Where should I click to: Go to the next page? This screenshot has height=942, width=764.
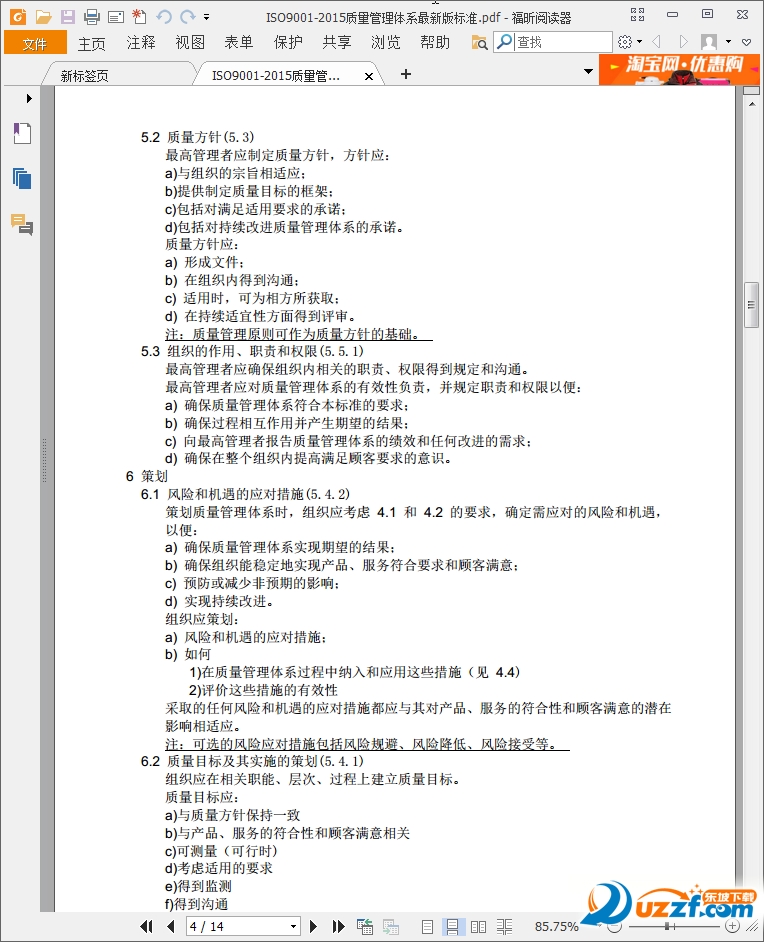(x=313, y=926)
